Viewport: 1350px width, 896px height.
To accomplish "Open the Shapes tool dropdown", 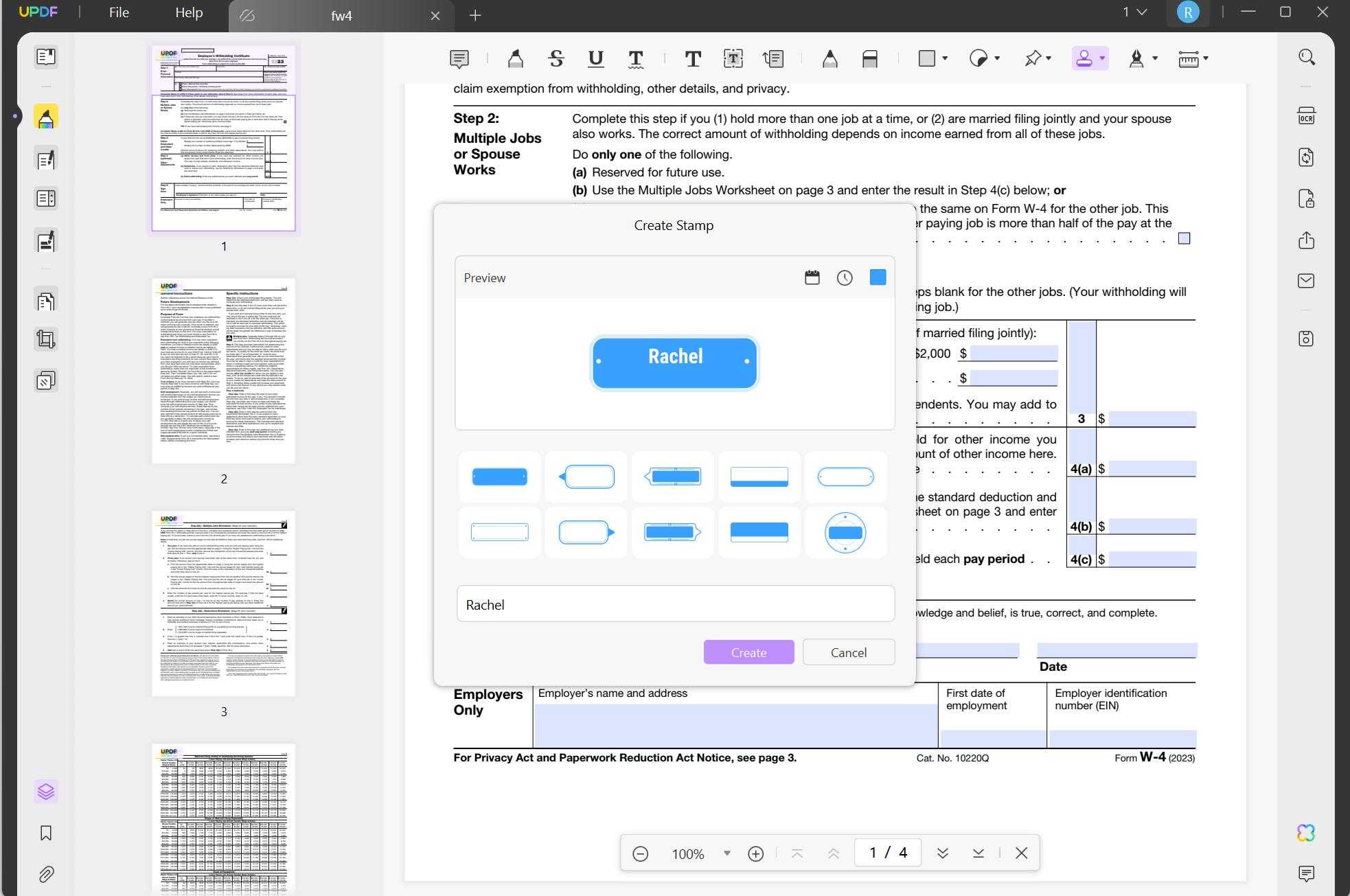I will [945, 59].
